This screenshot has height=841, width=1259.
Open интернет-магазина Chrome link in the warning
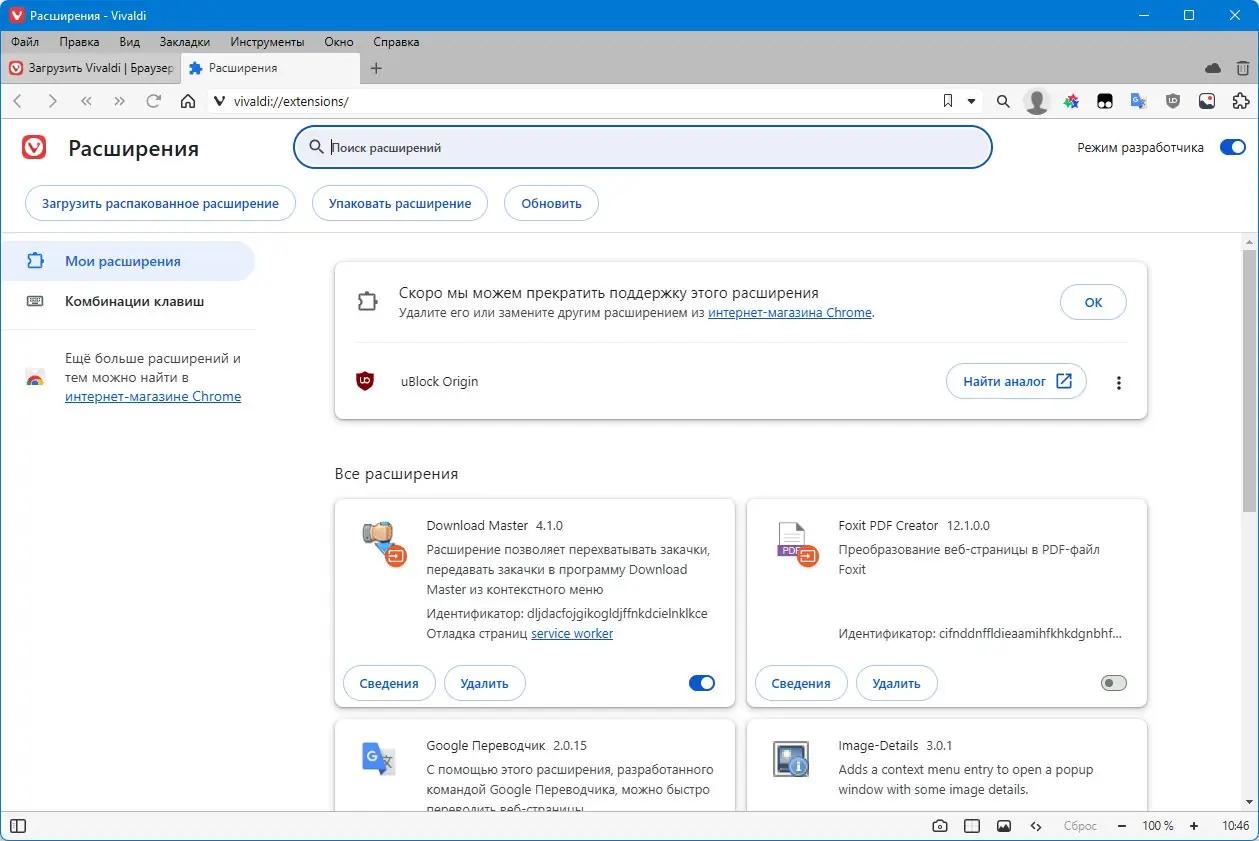[x=790, y=312]
